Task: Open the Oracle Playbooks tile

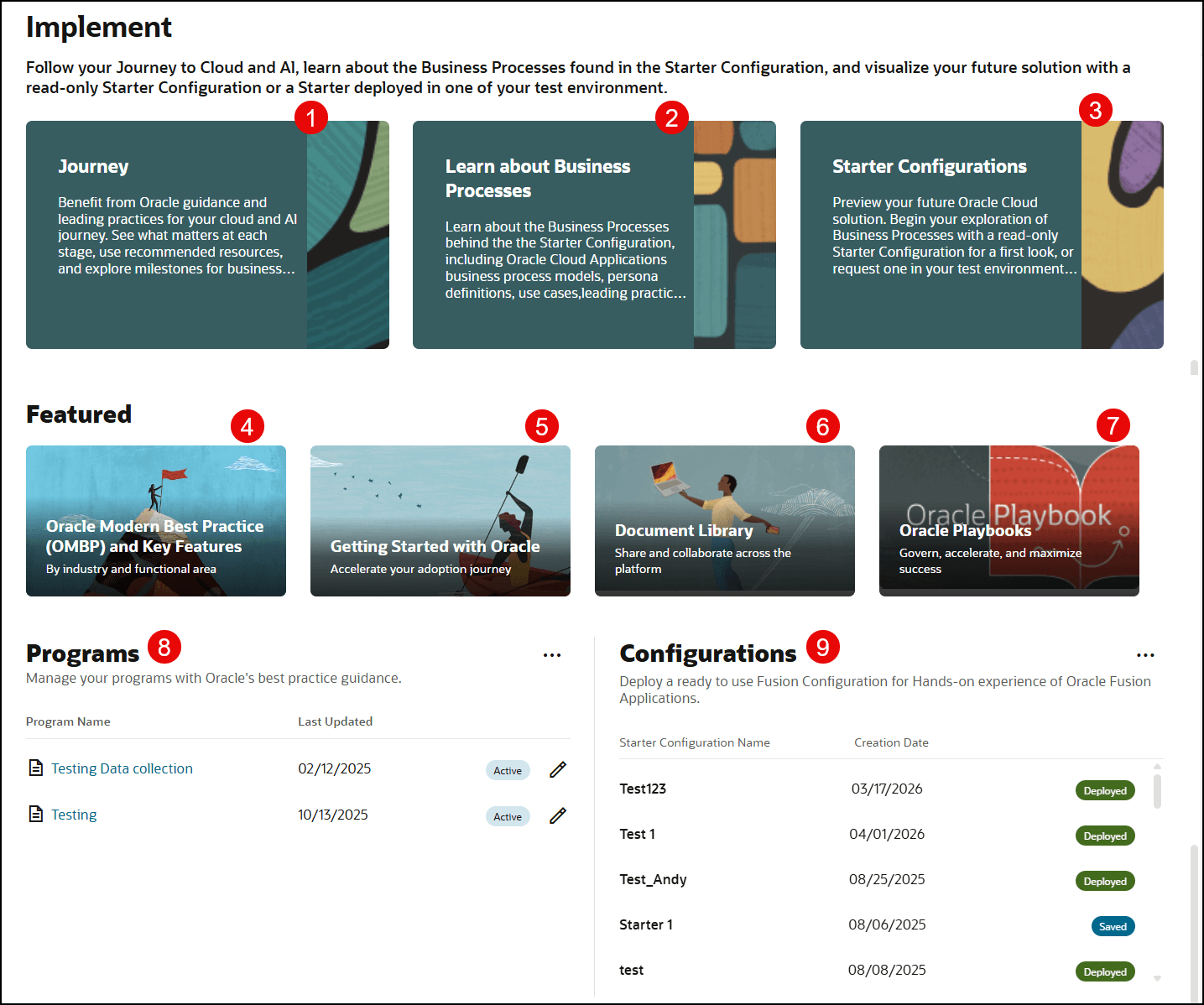Action: point(1009,521)
